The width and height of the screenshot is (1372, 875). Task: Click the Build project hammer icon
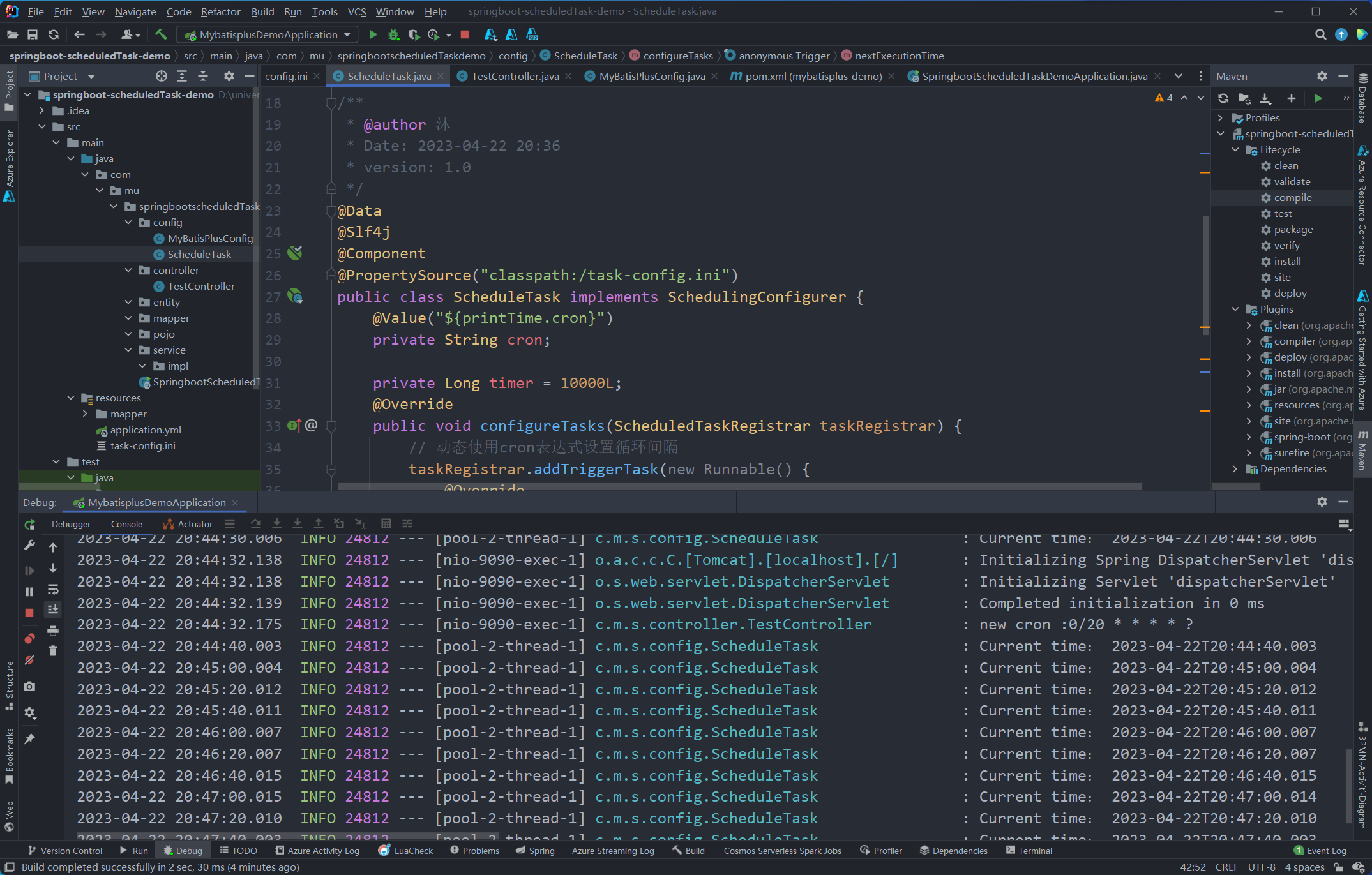pos(161,34)
